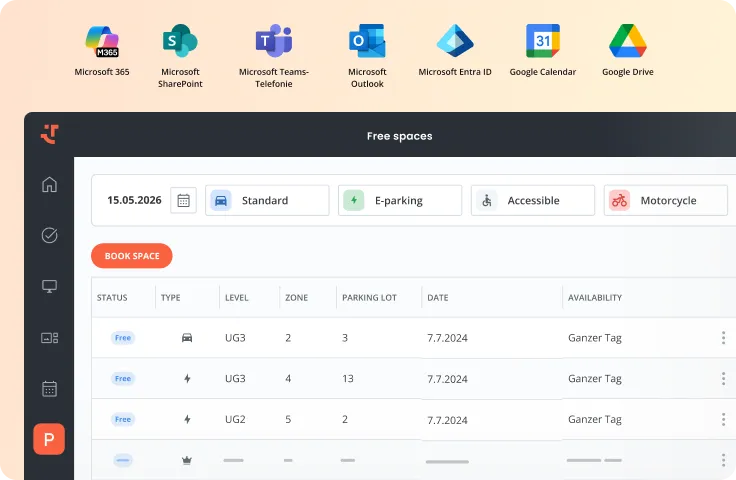Click date 7.7.2024 in lot 13 row
Image resolution: width=736 pixels, height=480 pixels.
click(x=447, y=379)
